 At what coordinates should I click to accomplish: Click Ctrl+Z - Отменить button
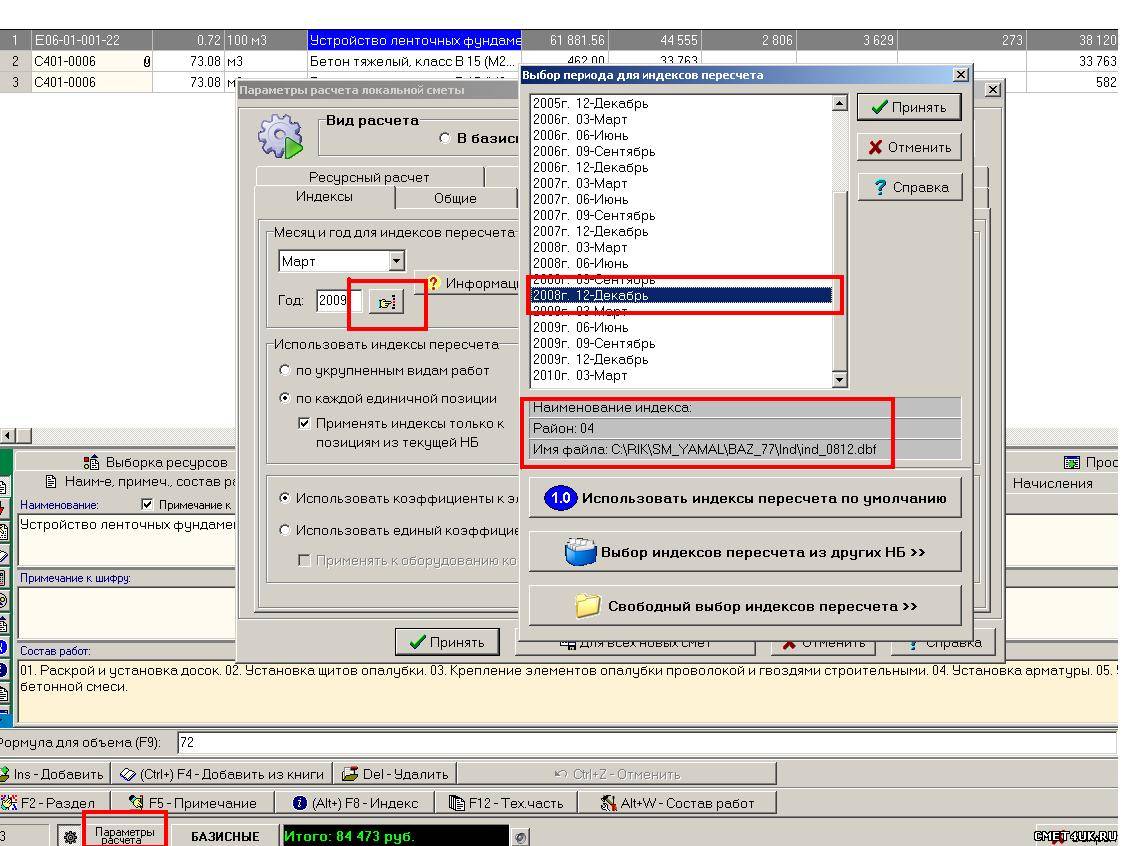[617, 774]
